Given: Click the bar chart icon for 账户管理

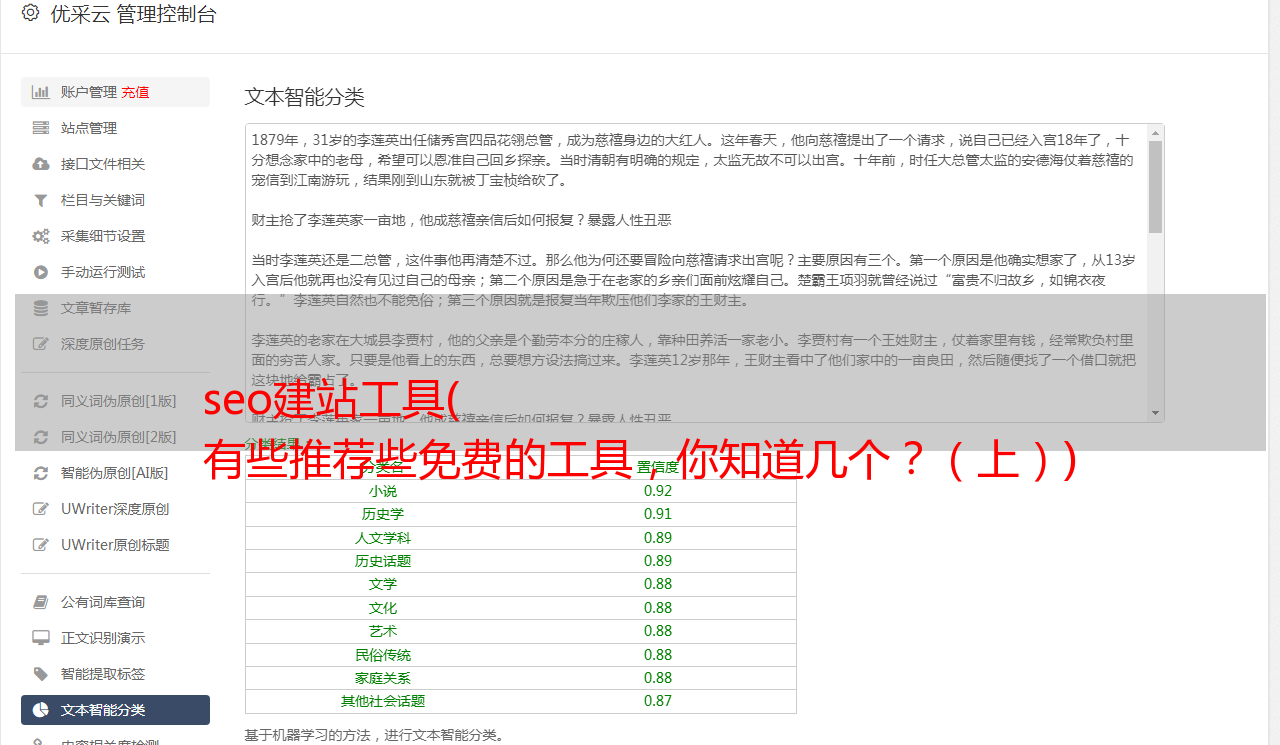Looking at the screenshot, I should point(41,92).
